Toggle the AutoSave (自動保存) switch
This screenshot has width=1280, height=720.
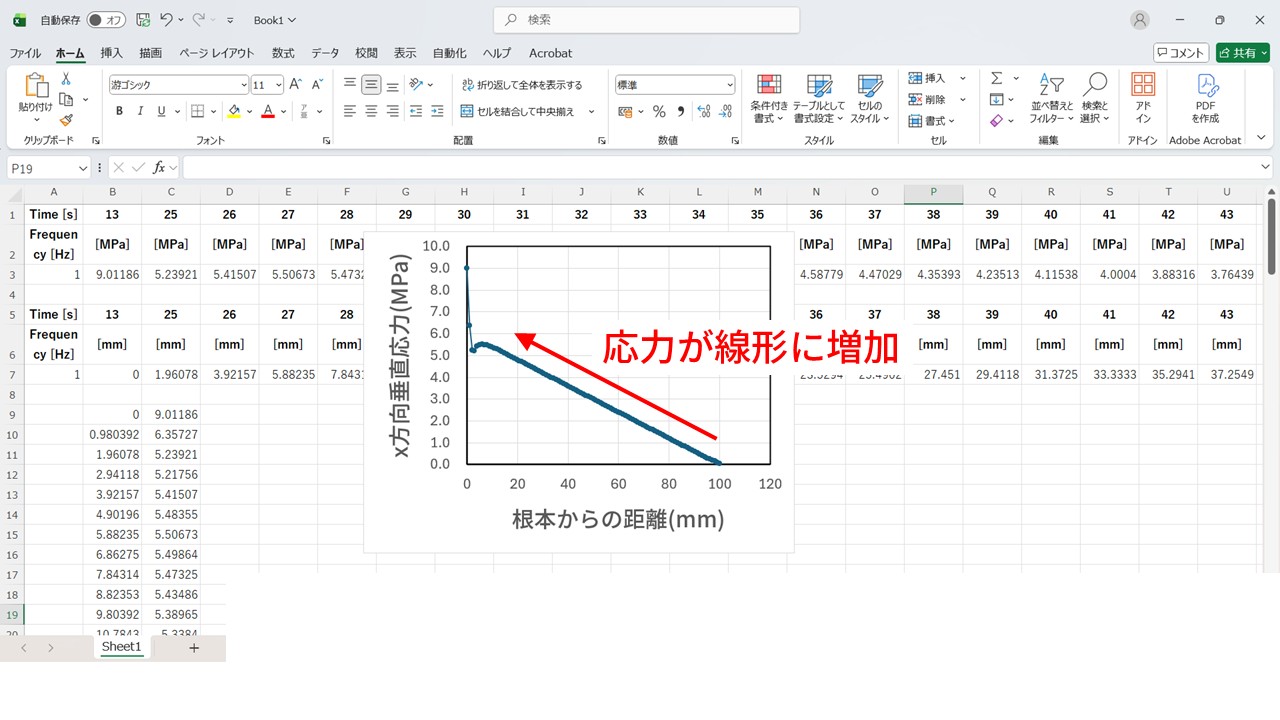tap(106, 20)
